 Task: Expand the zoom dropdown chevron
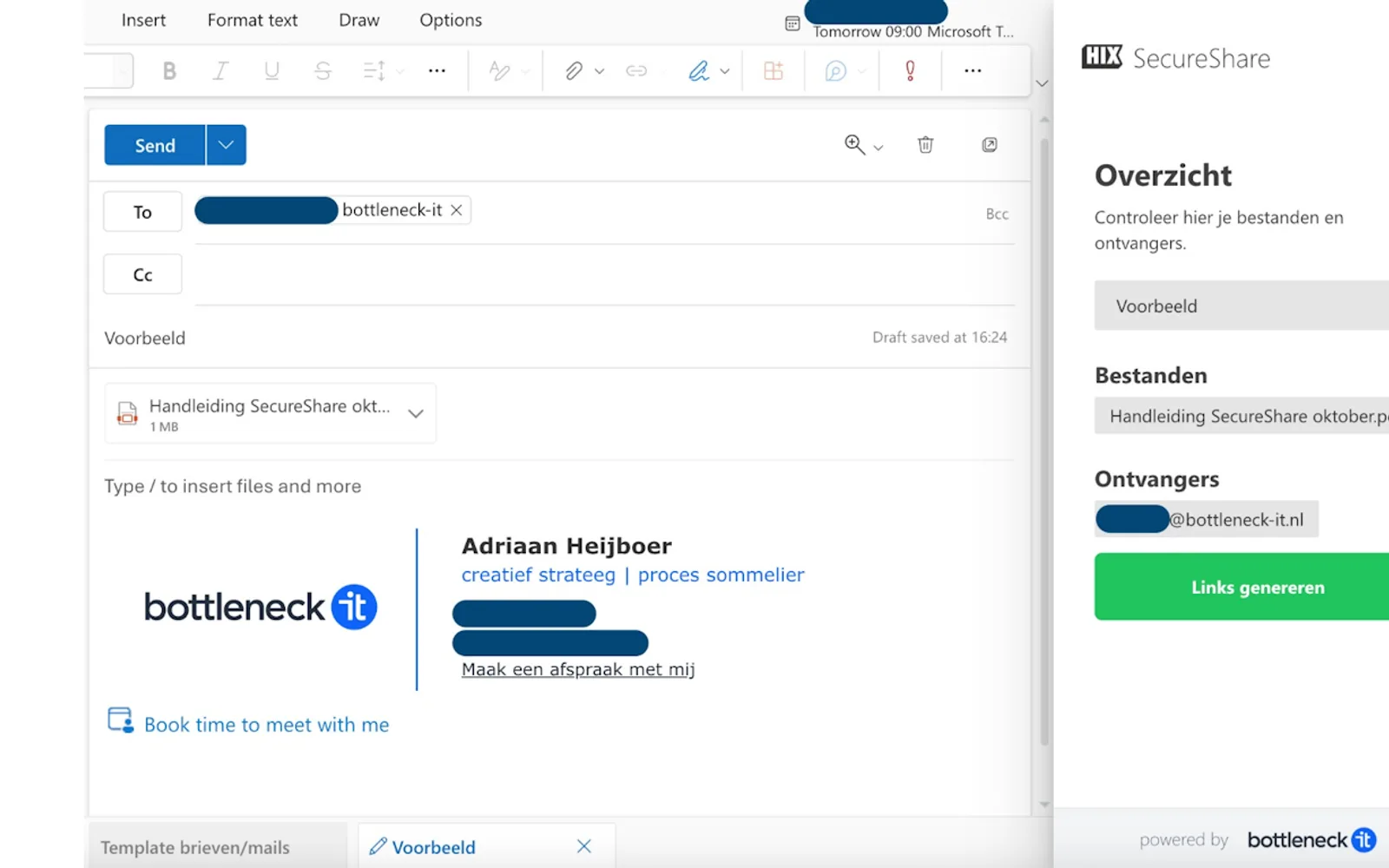click(x=879, y=148)
